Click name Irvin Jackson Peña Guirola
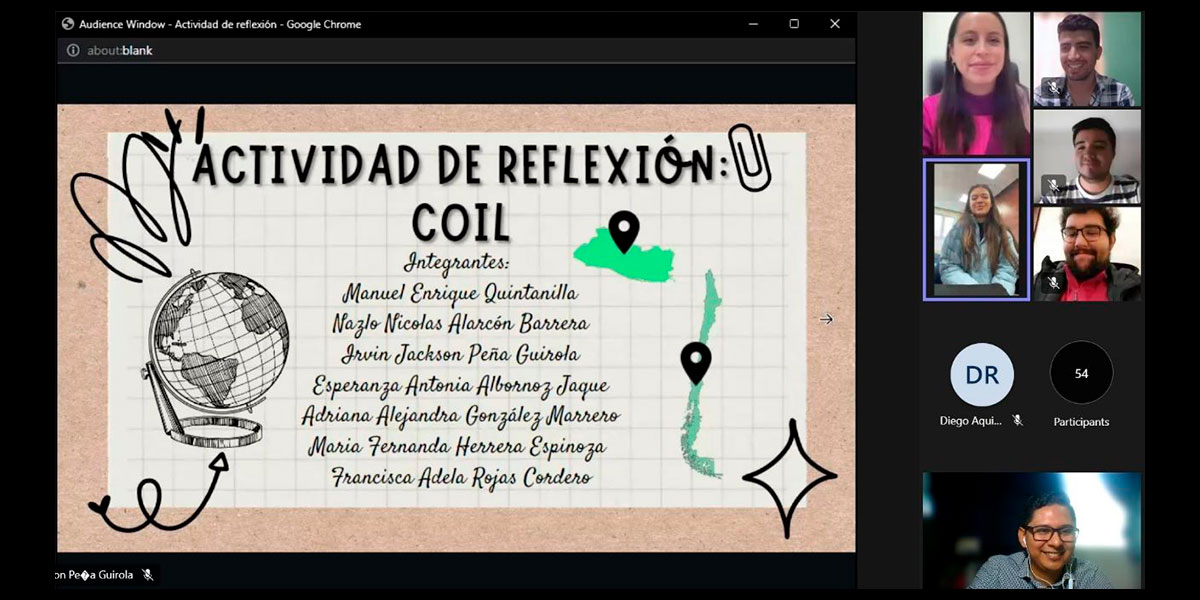1200x600 pixels. [x=460, y=354]
